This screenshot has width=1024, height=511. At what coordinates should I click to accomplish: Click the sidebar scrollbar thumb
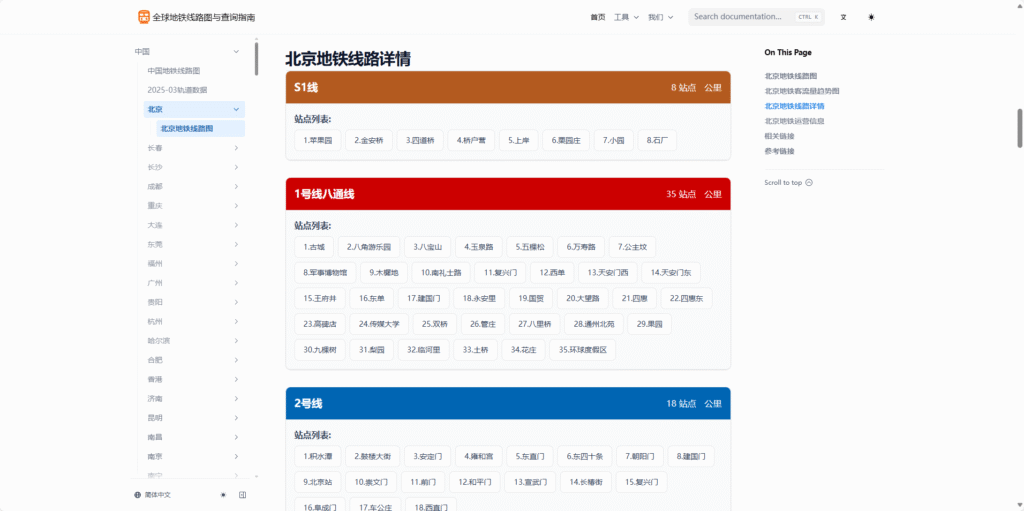coord(257,59)
